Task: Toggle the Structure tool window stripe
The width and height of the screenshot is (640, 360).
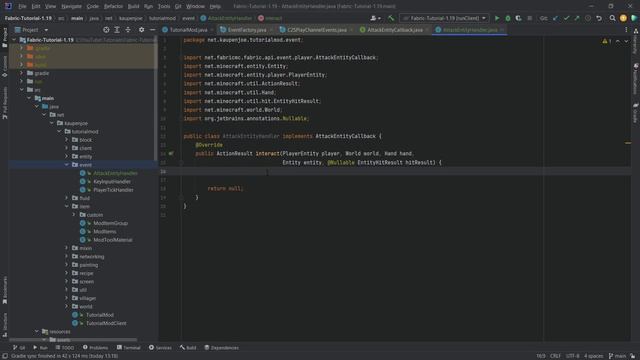Action: coord(4,324)
